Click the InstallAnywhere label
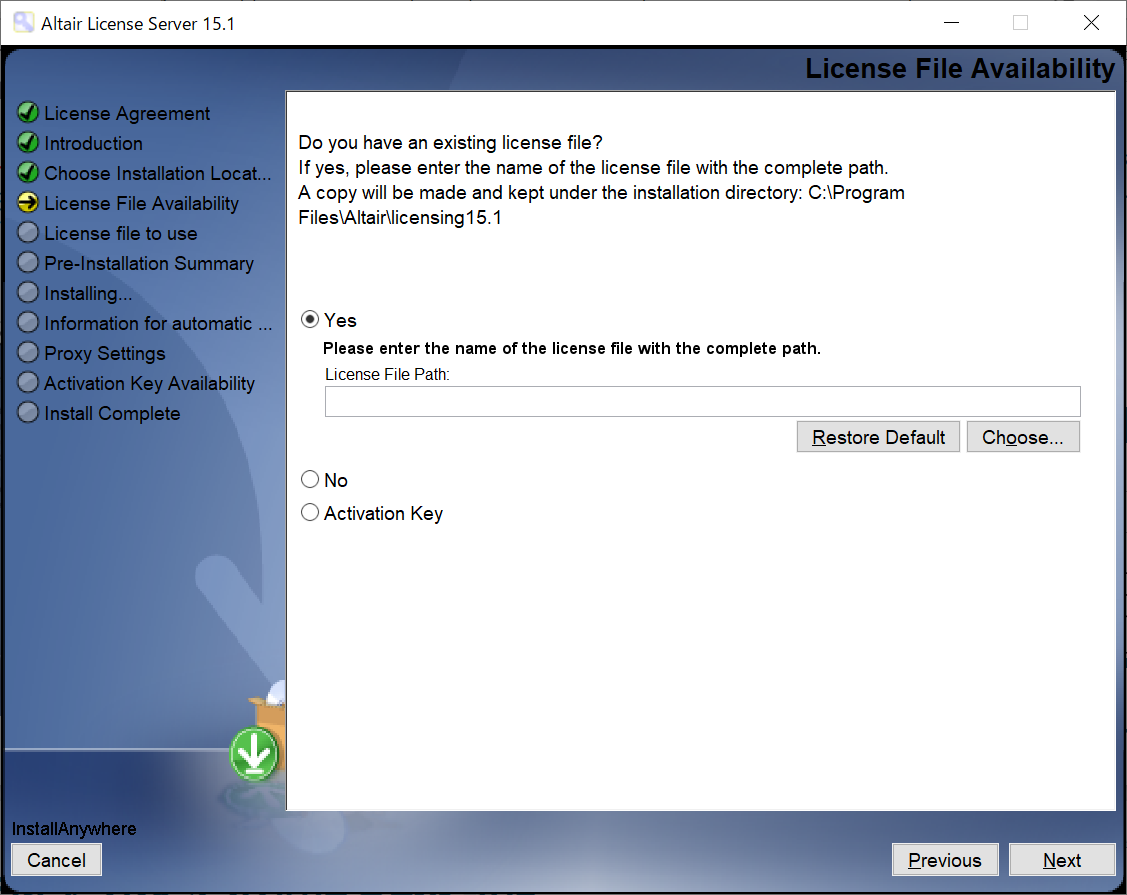This screenshot has height=895, width=1127. tap(74, 829)
